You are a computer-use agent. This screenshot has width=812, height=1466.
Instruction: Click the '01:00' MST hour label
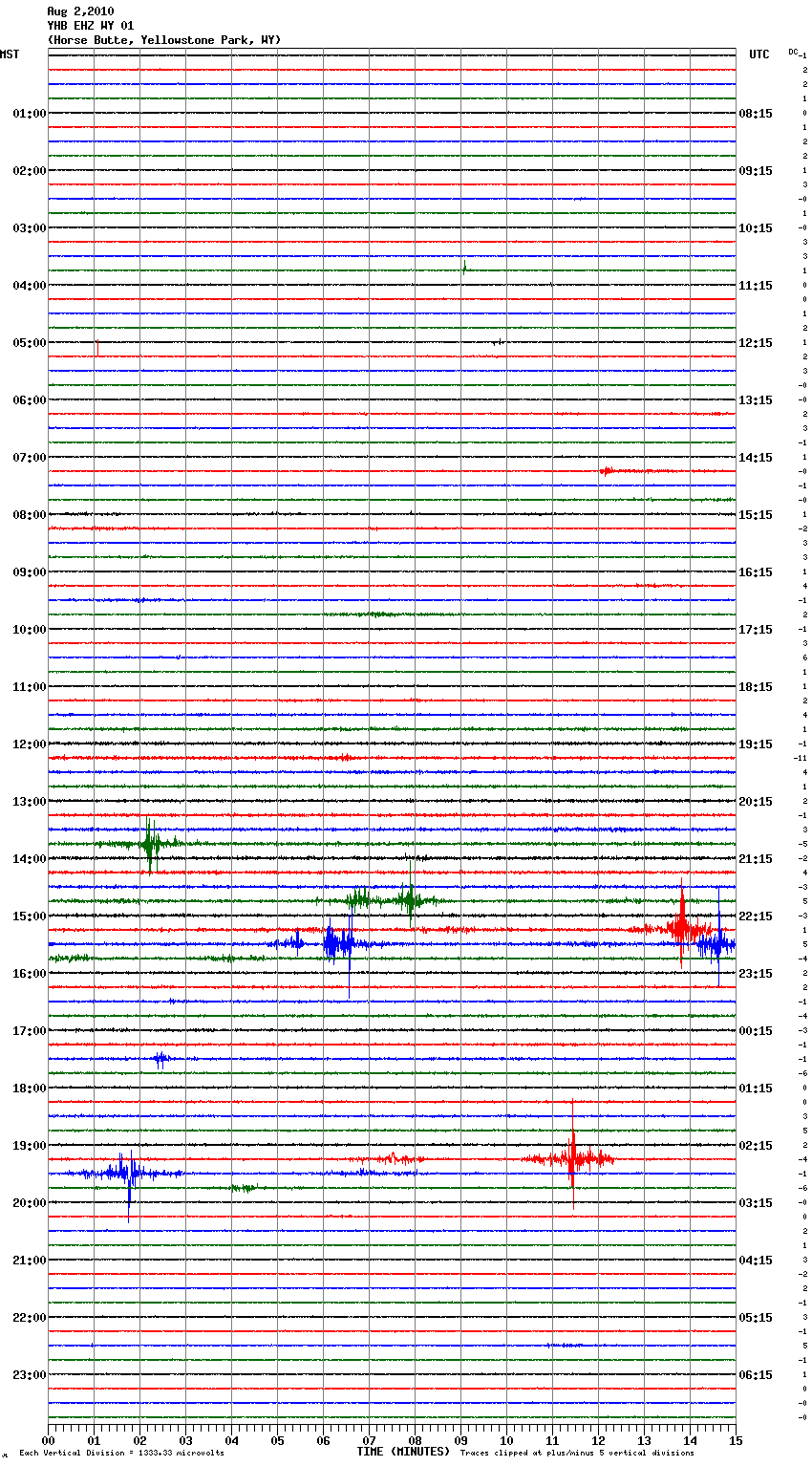pos(30,114)
